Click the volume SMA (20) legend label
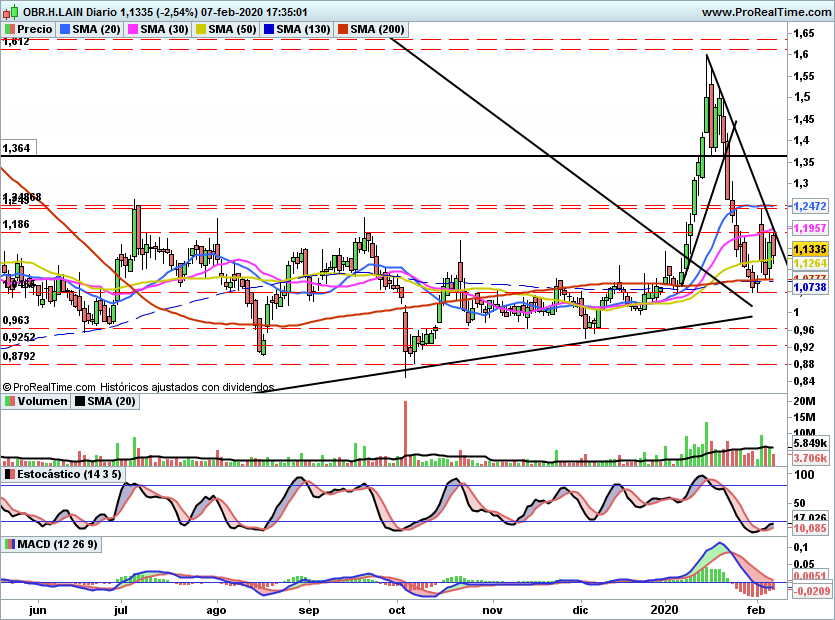The image size is (835, 620). 111,401
